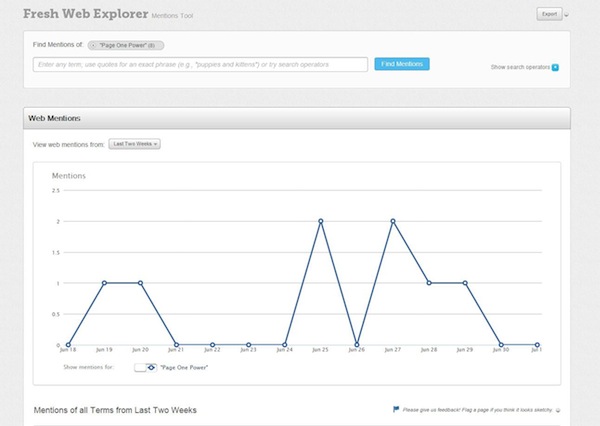Click the "Page One Power" legend label
Screen dimensions: 600x426
click(184, 367)
